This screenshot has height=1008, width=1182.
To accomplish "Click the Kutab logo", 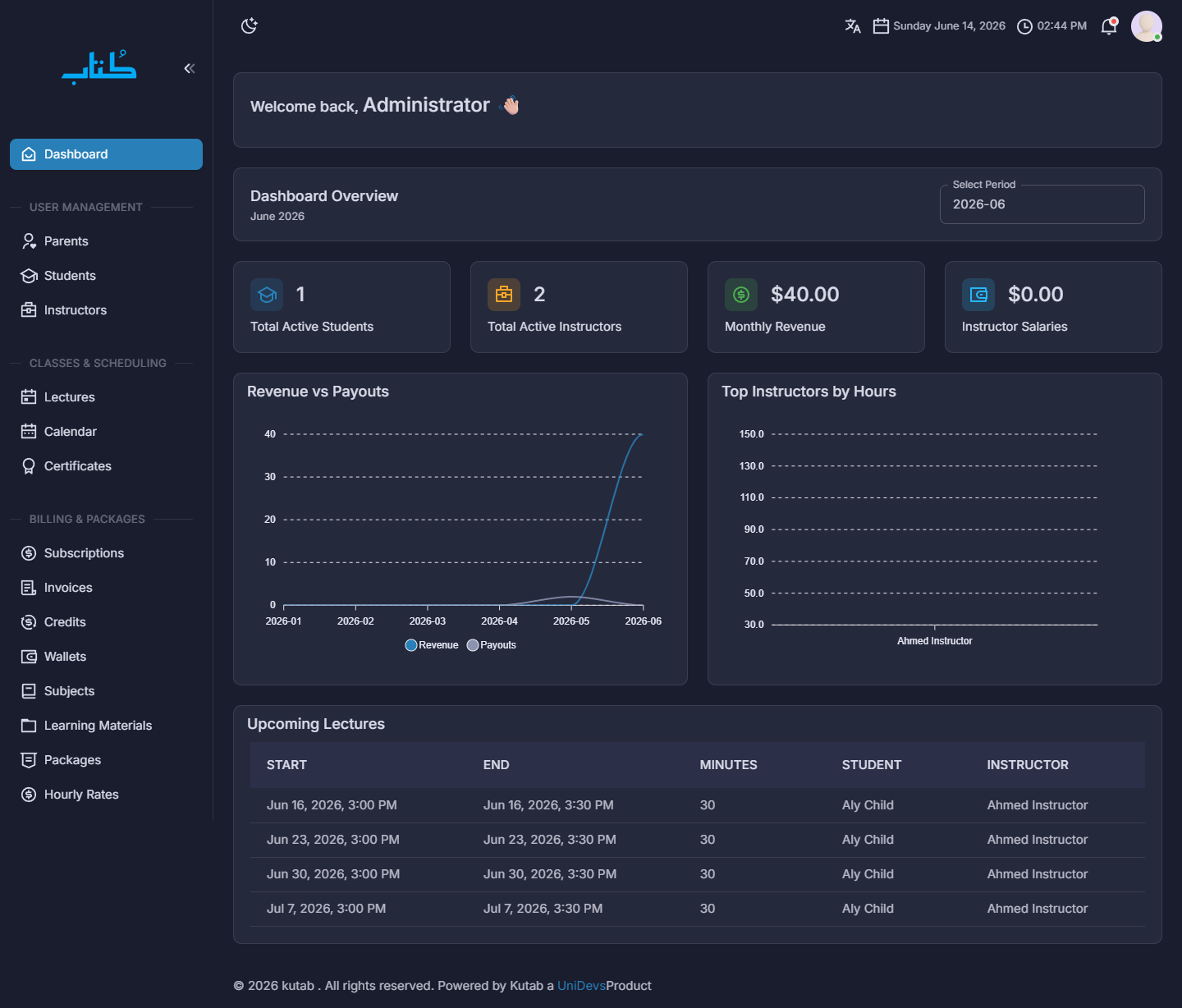I will [x=99, y=68].
